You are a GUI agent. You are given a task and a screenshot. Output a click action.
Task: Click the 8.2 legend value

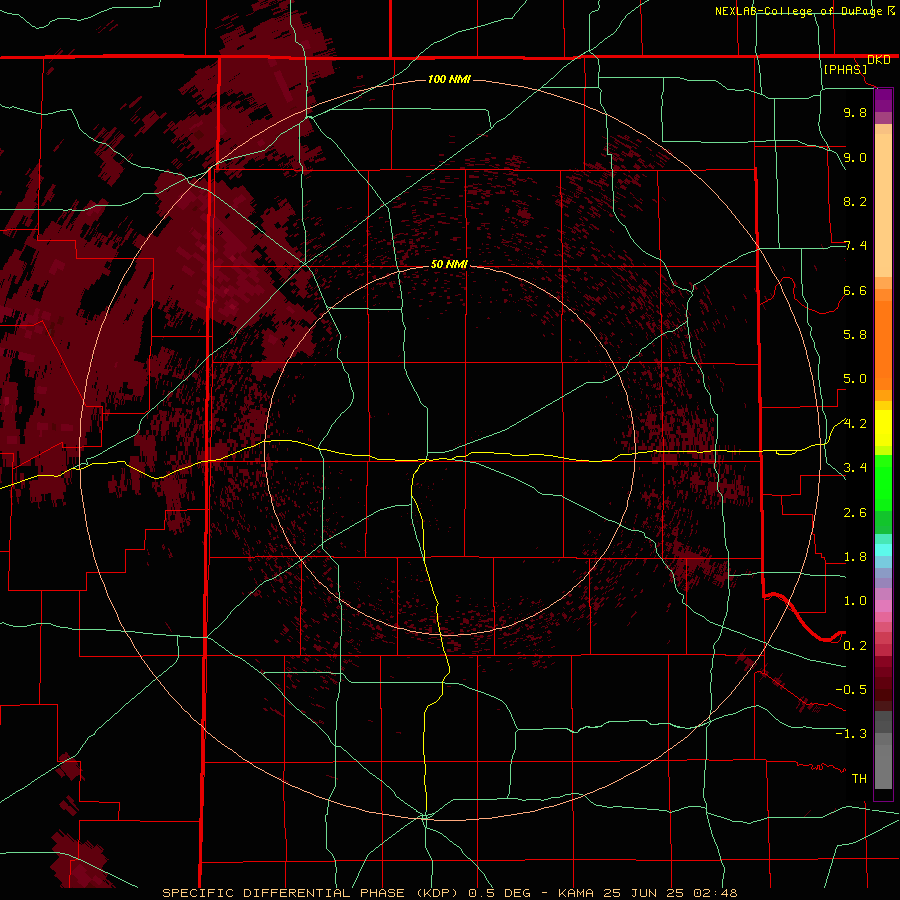click(855, 201)
